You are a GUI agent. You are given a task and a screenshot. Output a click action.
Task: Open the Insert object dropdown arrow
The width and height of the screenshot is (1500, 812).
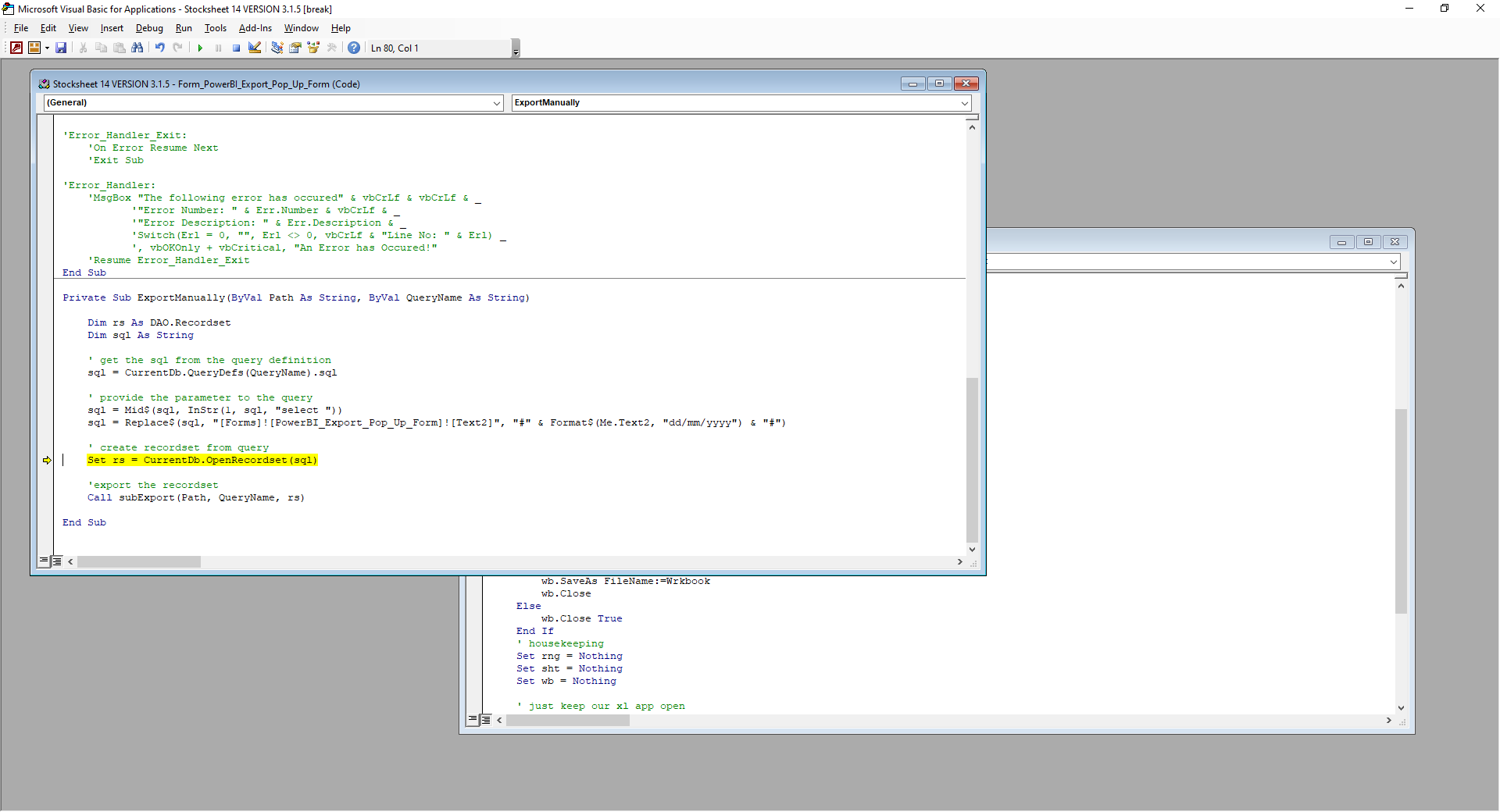pos(47,48)
